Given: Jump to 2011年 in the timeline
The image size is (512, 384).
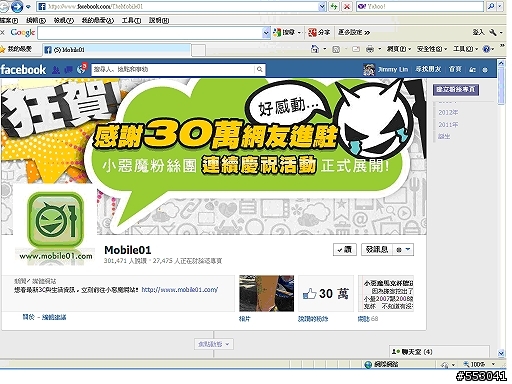Looking at the screenshot, I should (448, 125).
